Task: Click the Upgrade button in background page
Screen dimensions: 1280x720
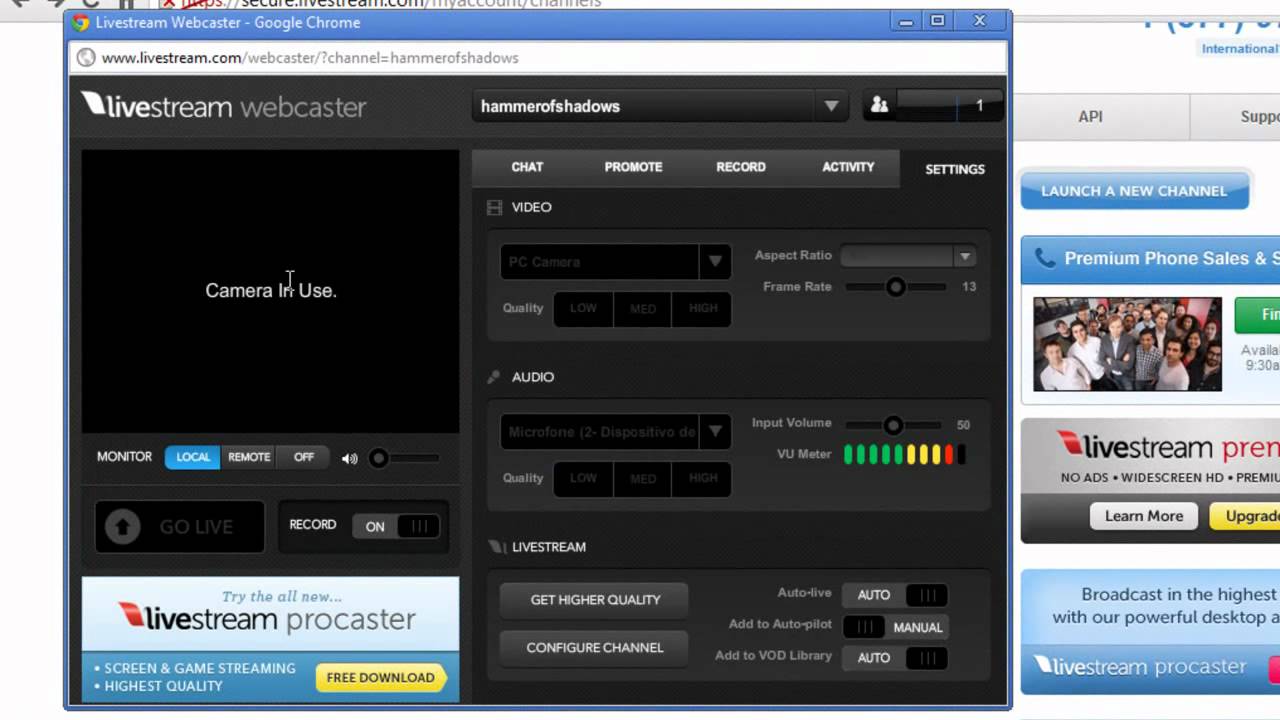Action: (x=1245, y=516)
